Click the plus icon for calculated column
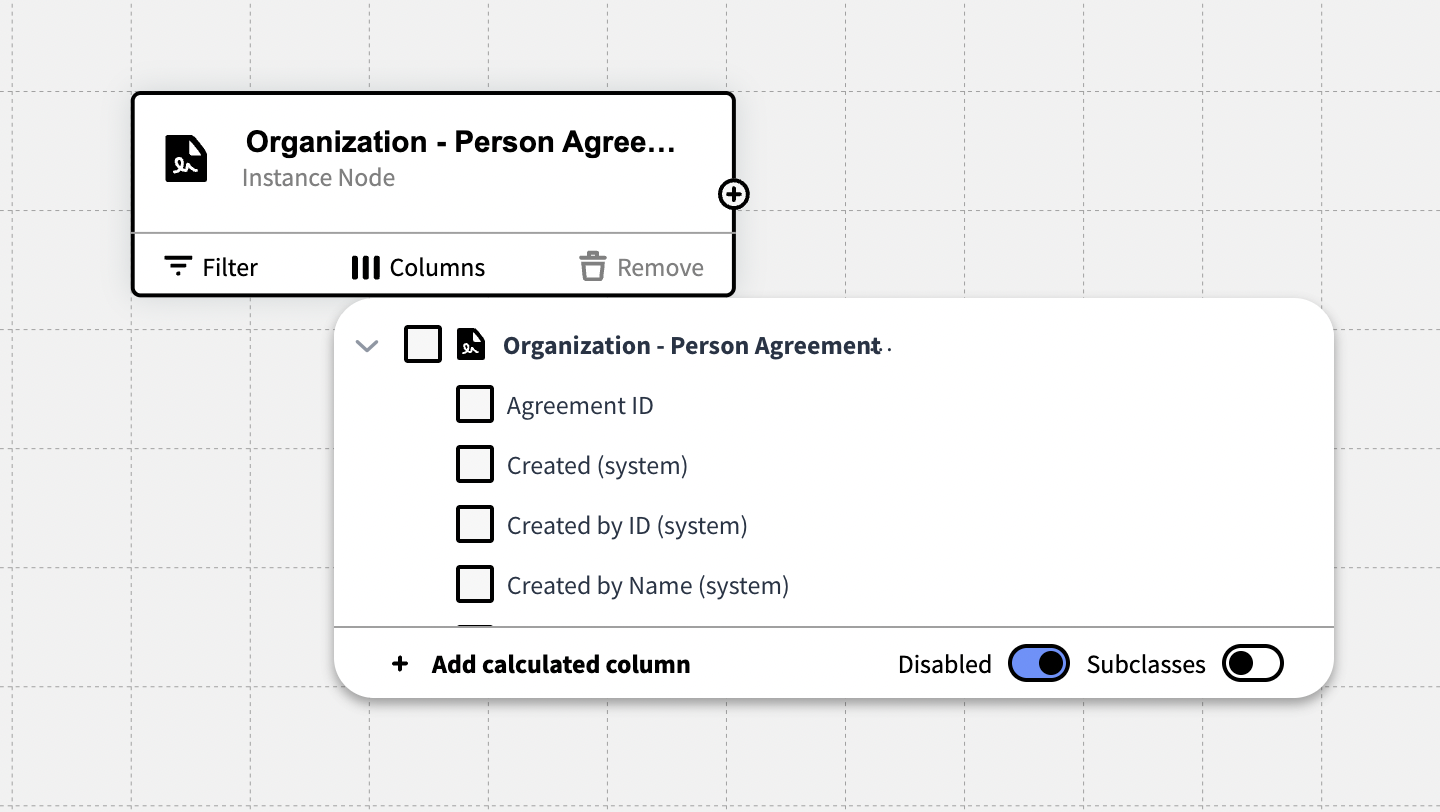Screen dimensions: 1440x812 click(400, 664)
